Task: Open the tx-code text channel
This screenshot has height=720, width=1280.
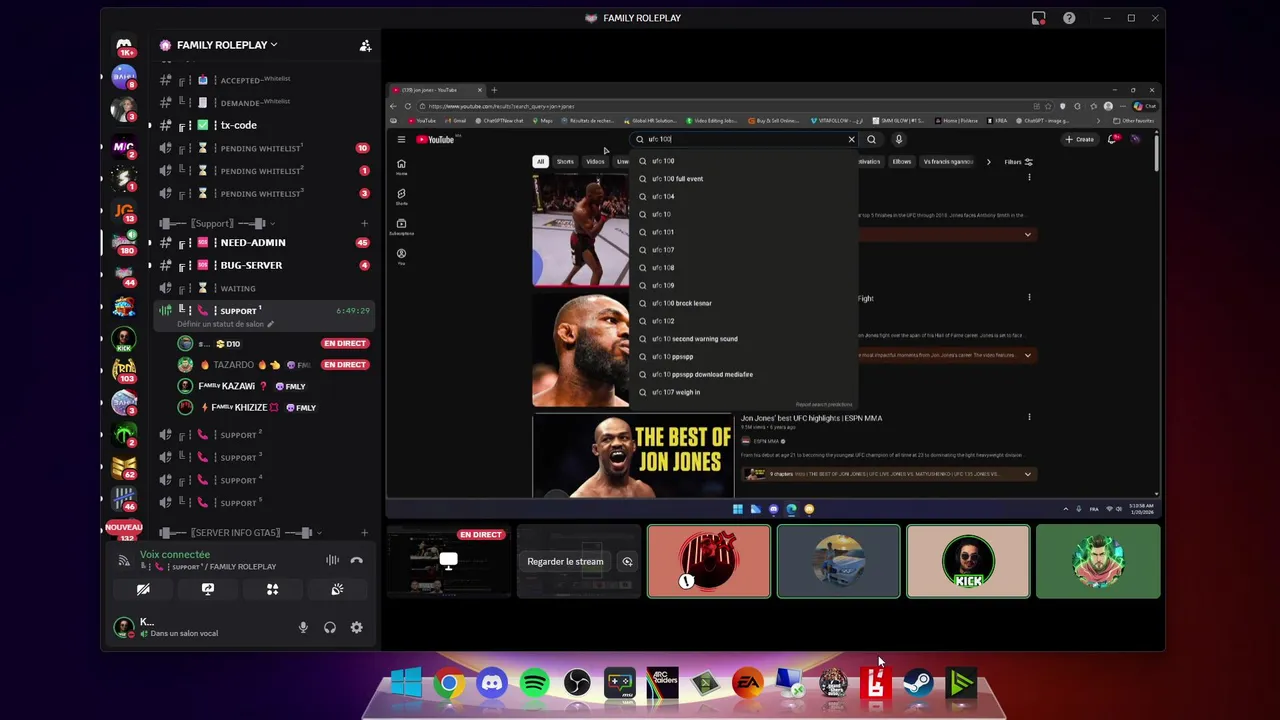Action: point(264,125)
